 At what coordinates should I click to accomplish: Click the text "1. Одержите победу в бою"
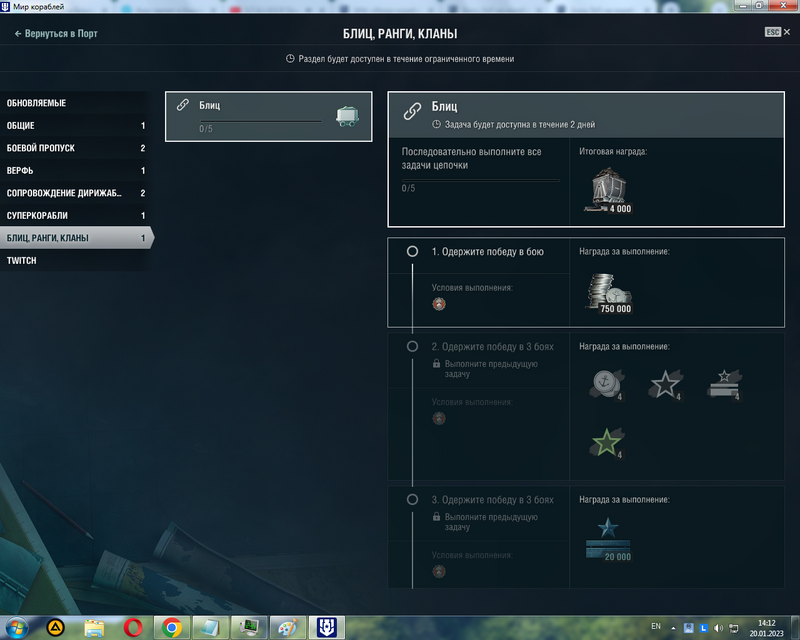pos(488,252)
